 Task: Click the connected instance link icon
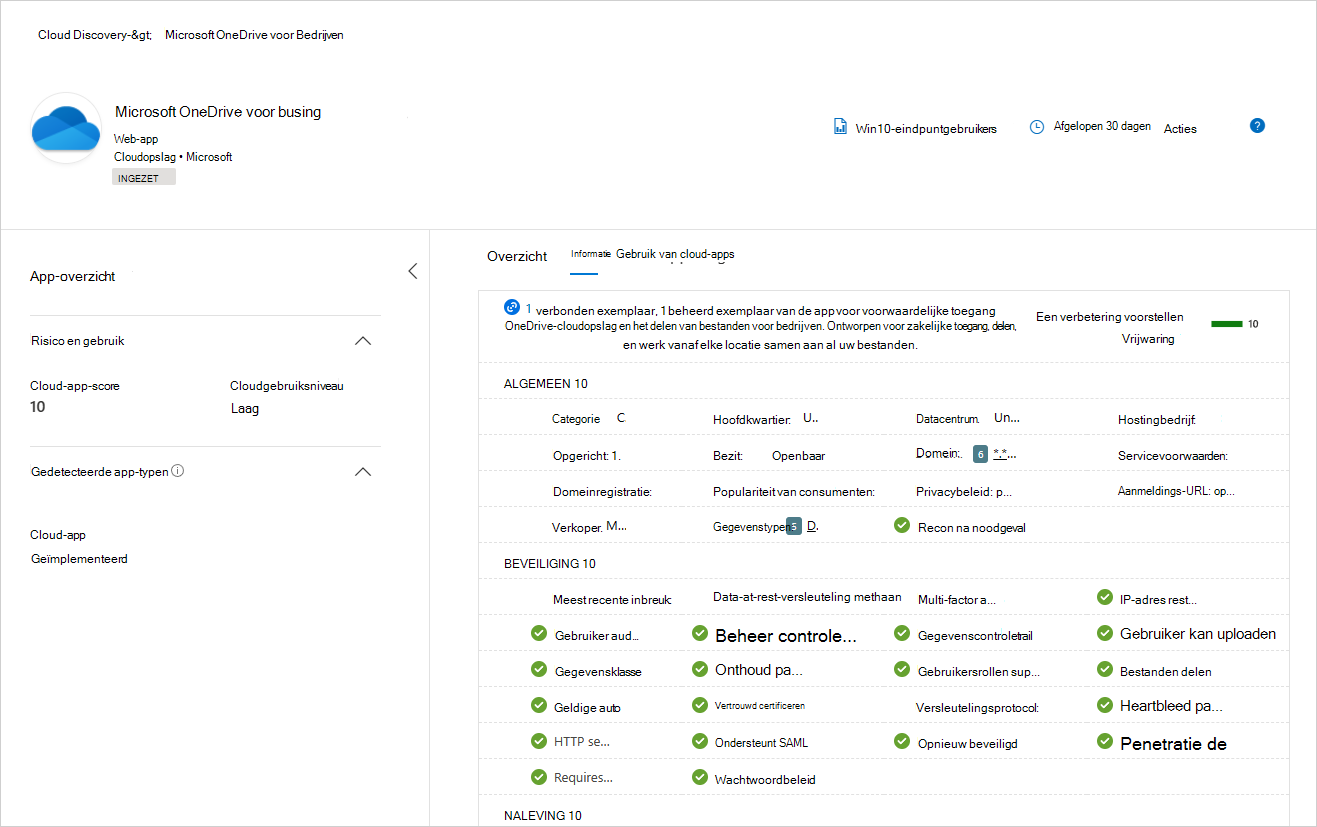point(512,307)
